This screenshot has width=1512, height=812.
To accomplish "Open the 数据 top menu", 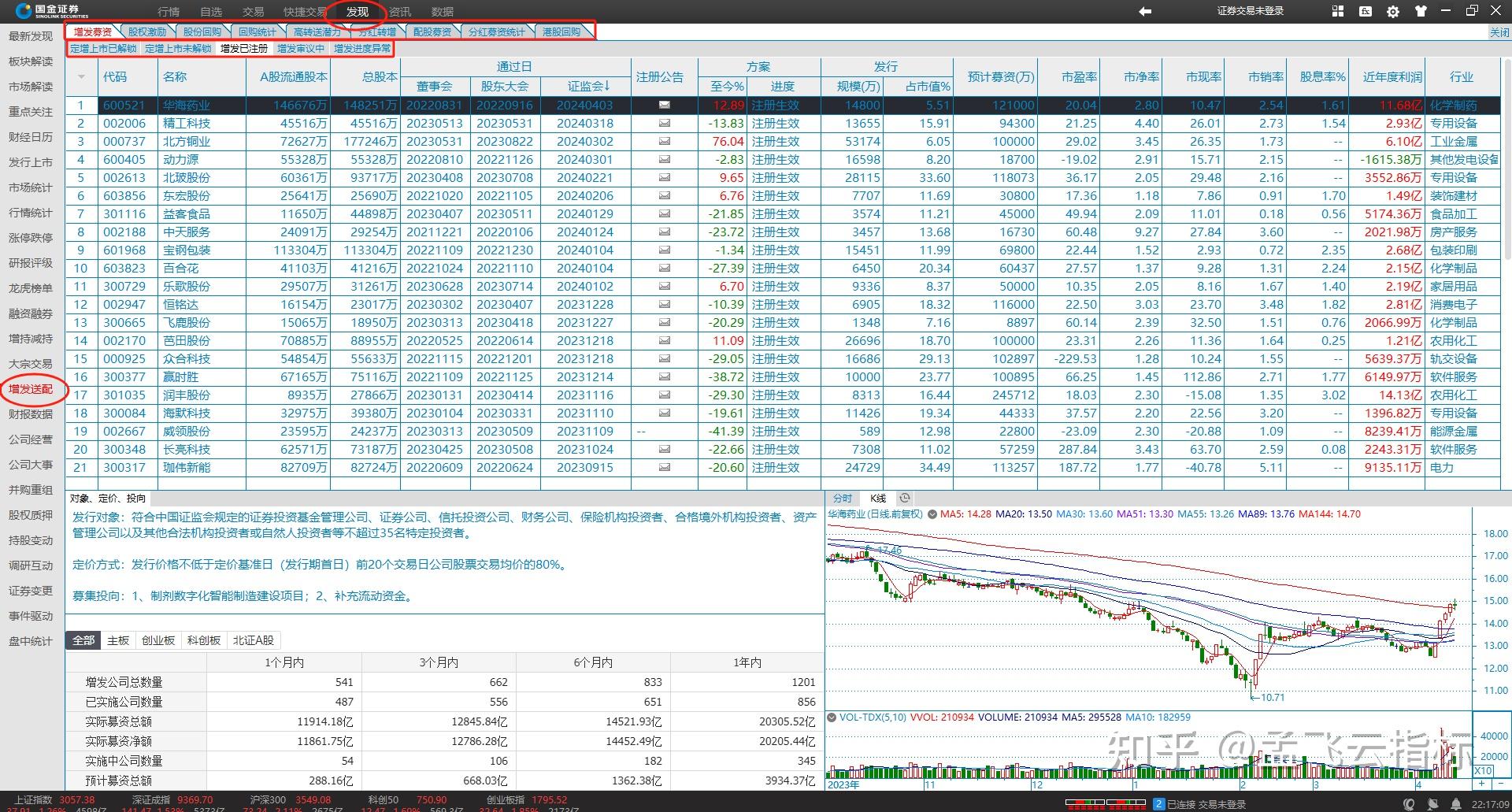I will [442, 12].
